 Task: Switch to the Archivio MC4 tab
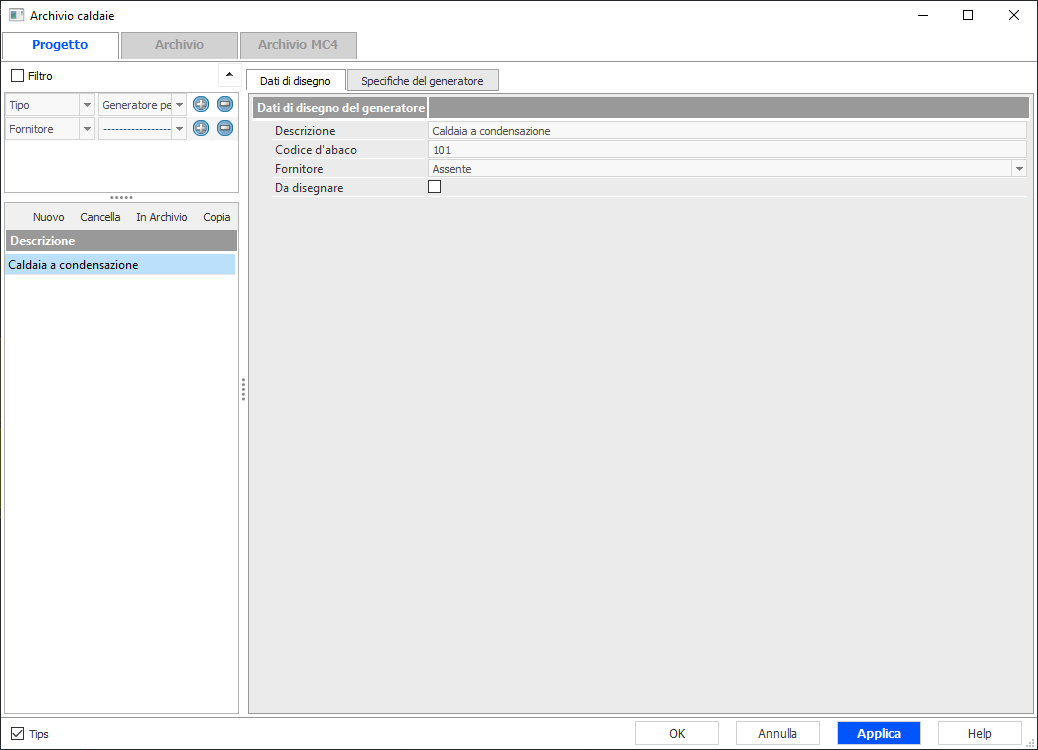[298, 45]
